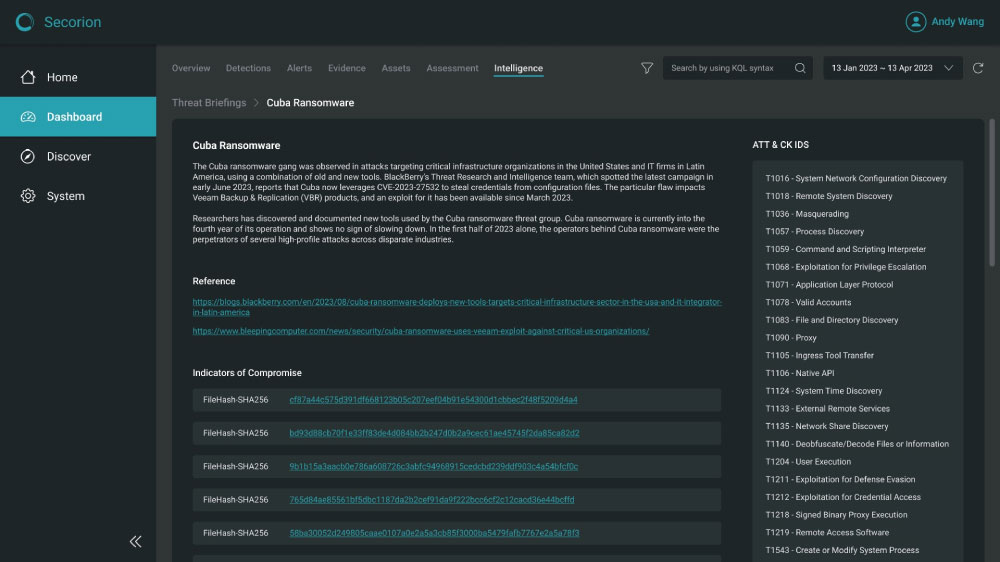Click T1057 - Process Discovery

coord(814,232)
